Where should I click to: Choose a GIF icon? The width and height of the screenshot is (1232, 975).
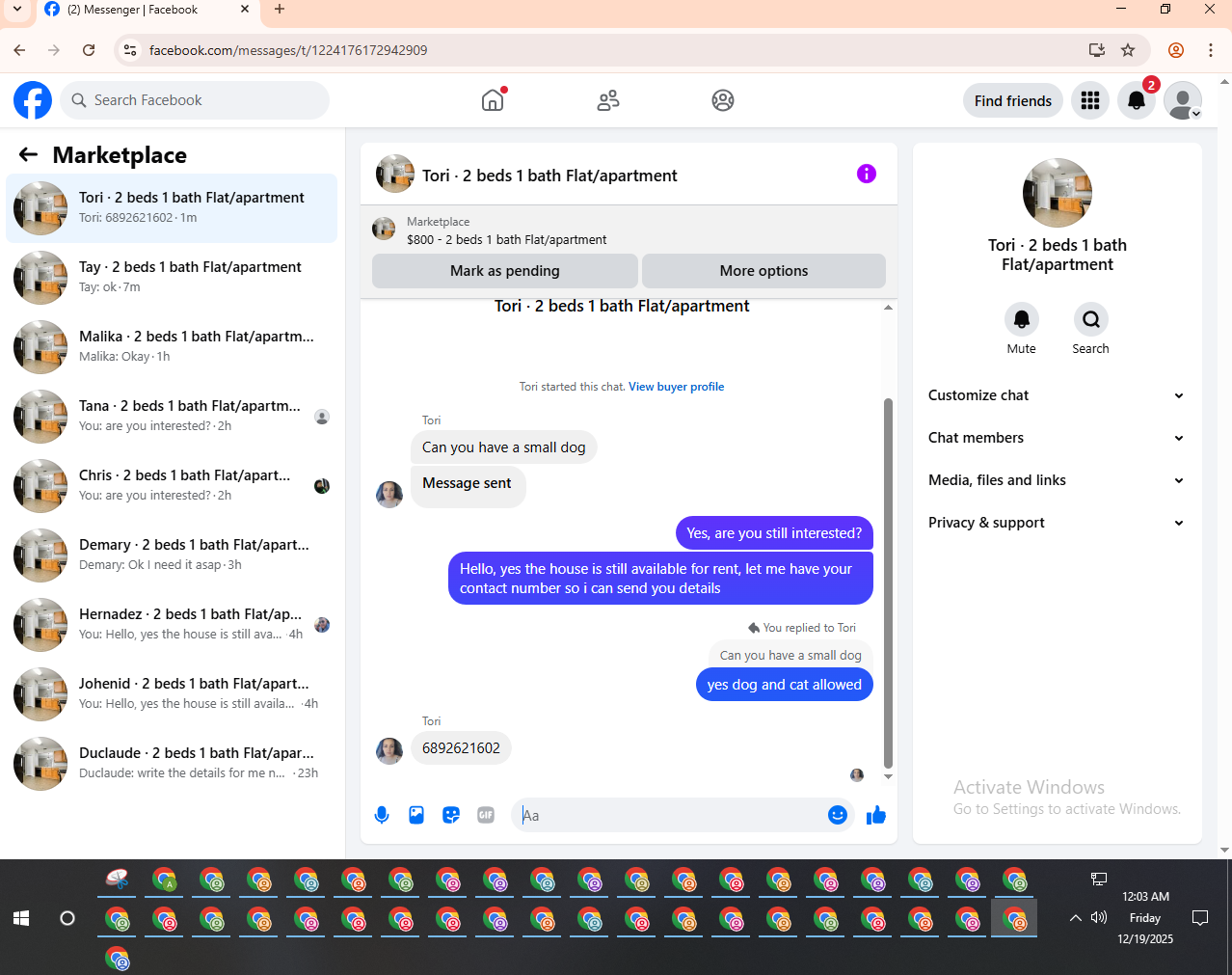click(486, 815)
